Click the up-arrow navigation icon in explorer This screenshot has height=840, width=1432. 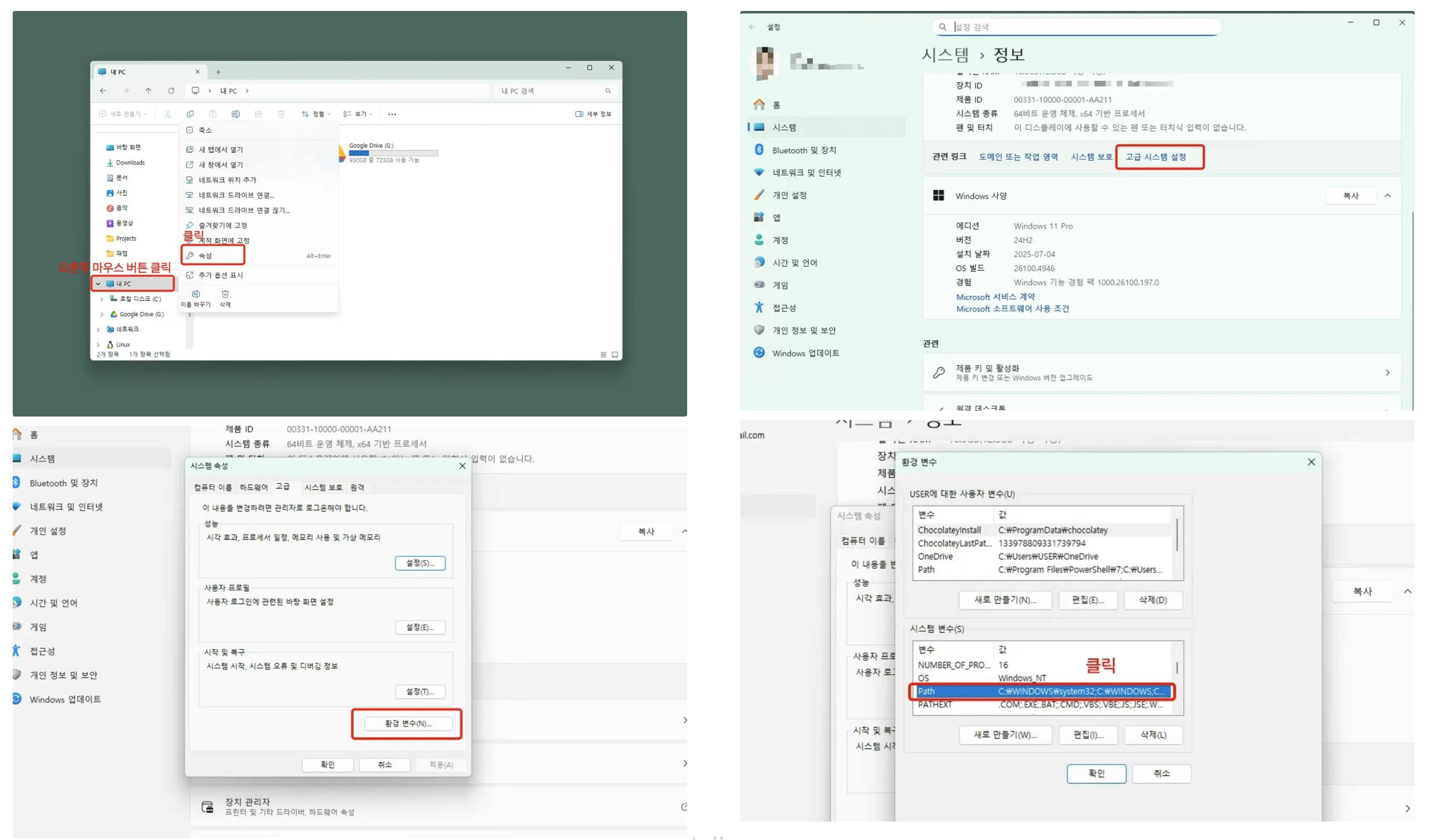point(148,91)
